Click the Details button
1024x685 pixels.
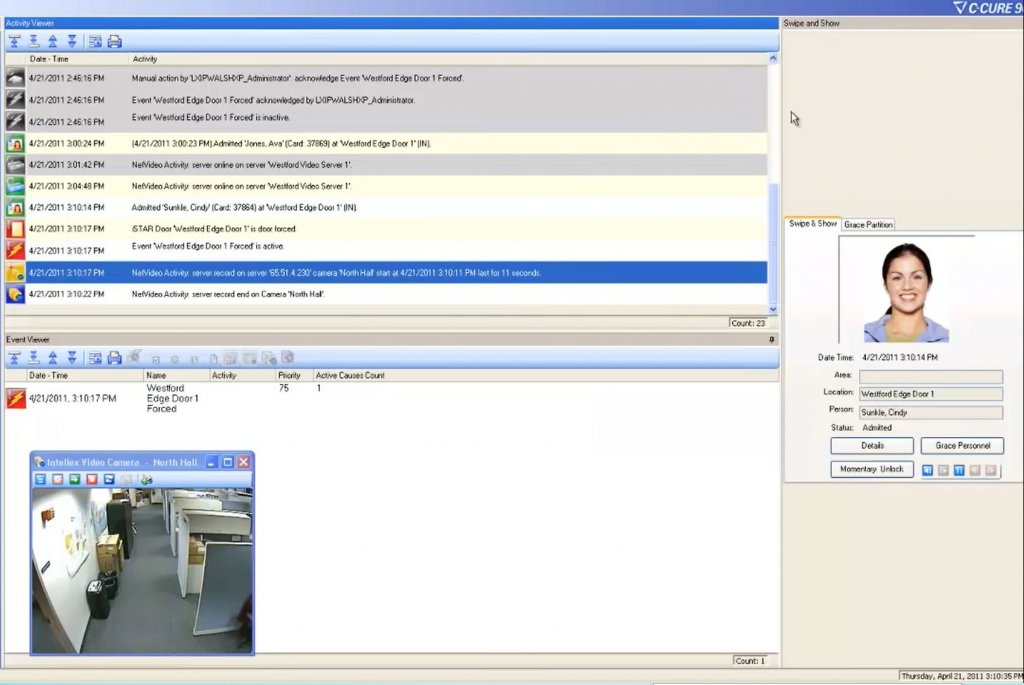tap(872, 446)
